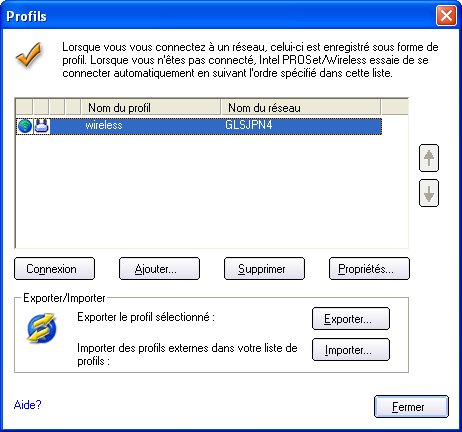This screenshot has width=462, height=432.
Task: Close the Profils dialog with X
Action: 446,16
